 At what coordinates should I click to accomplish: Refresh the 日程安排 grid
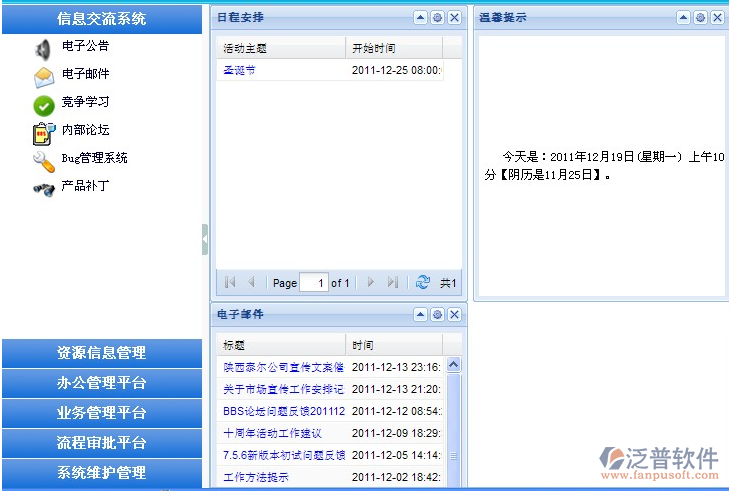pos(423,282)
